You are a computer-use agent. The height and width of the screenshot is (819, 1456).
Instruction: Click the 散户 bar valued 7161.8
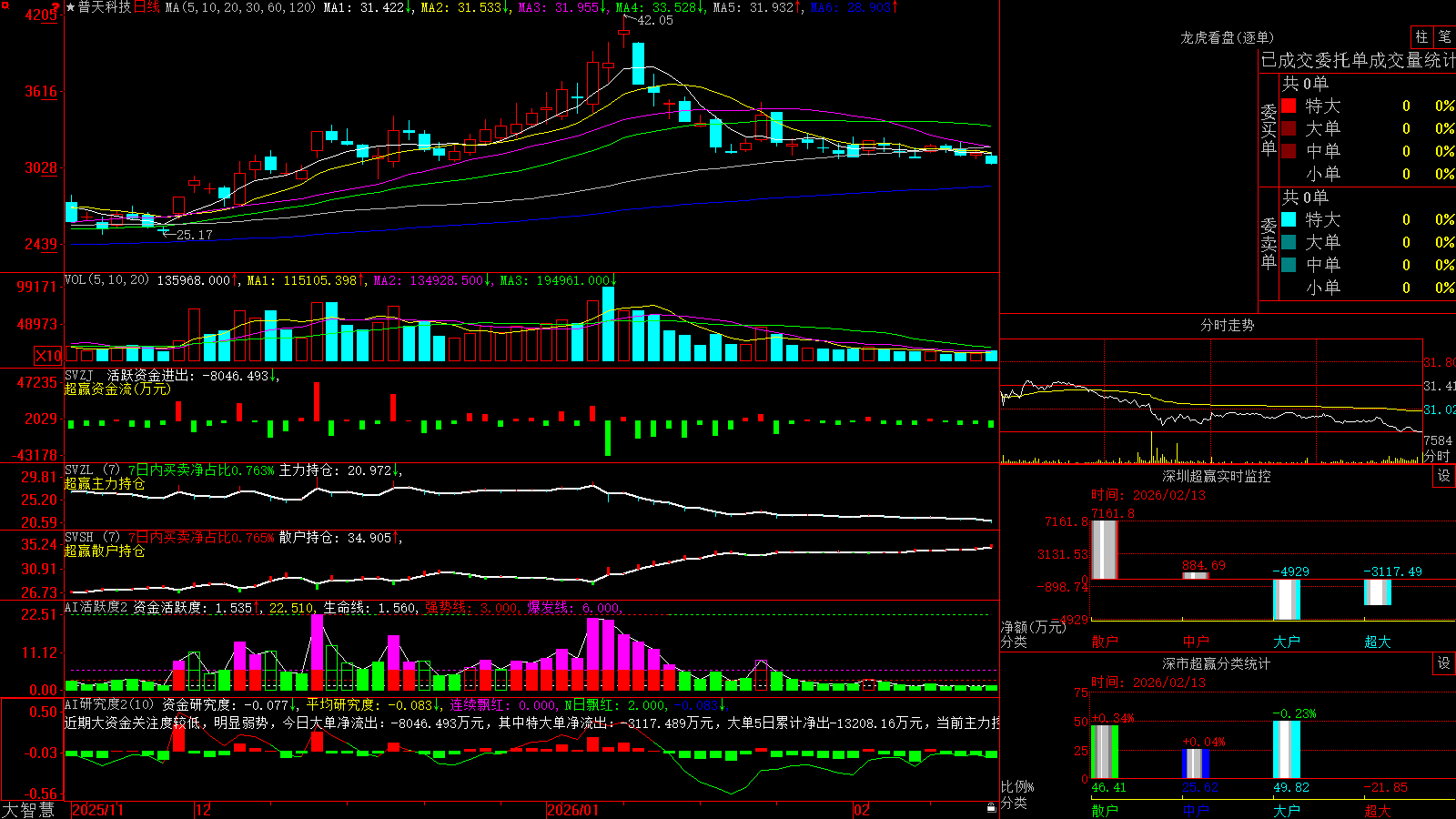pos(1104,549)
